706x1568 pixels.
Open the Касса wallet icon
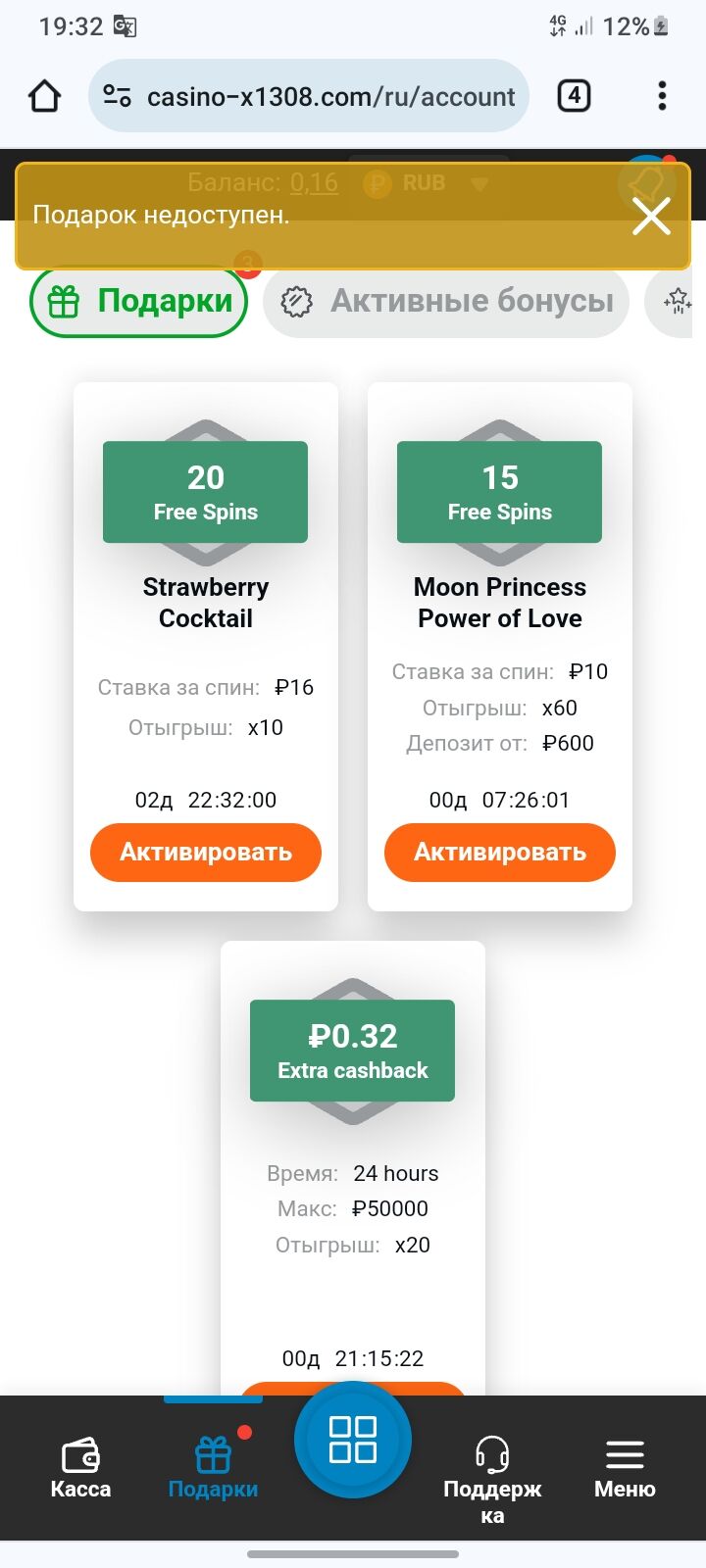80,1455
